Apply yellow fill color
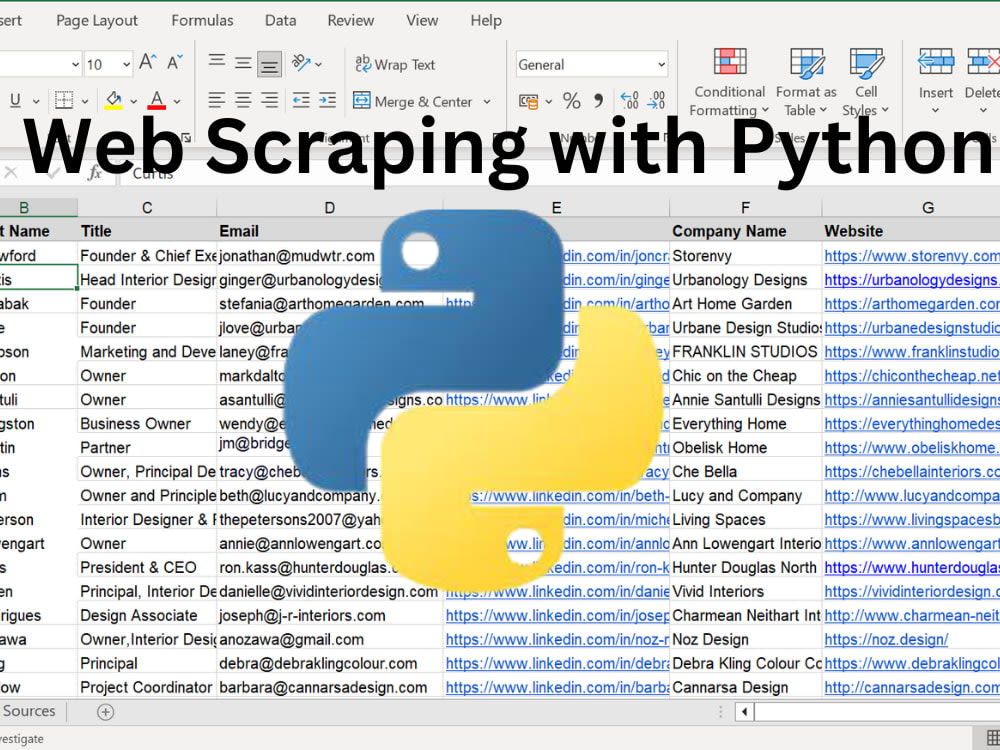Image resolution: width=1000 pixels, height=750 pixels. pos(114,100)
